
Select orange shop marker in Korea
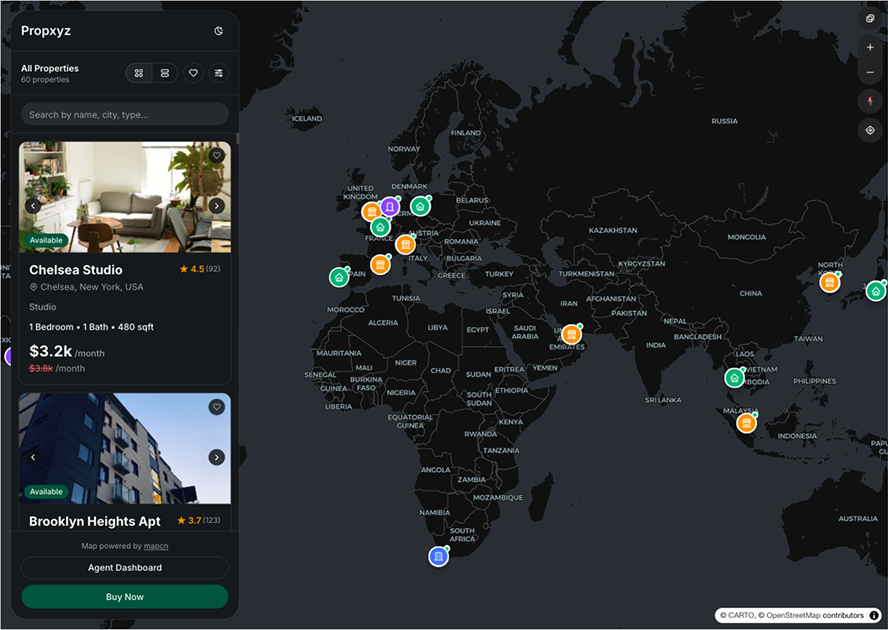pyautogui.click(x=830, y=282)
